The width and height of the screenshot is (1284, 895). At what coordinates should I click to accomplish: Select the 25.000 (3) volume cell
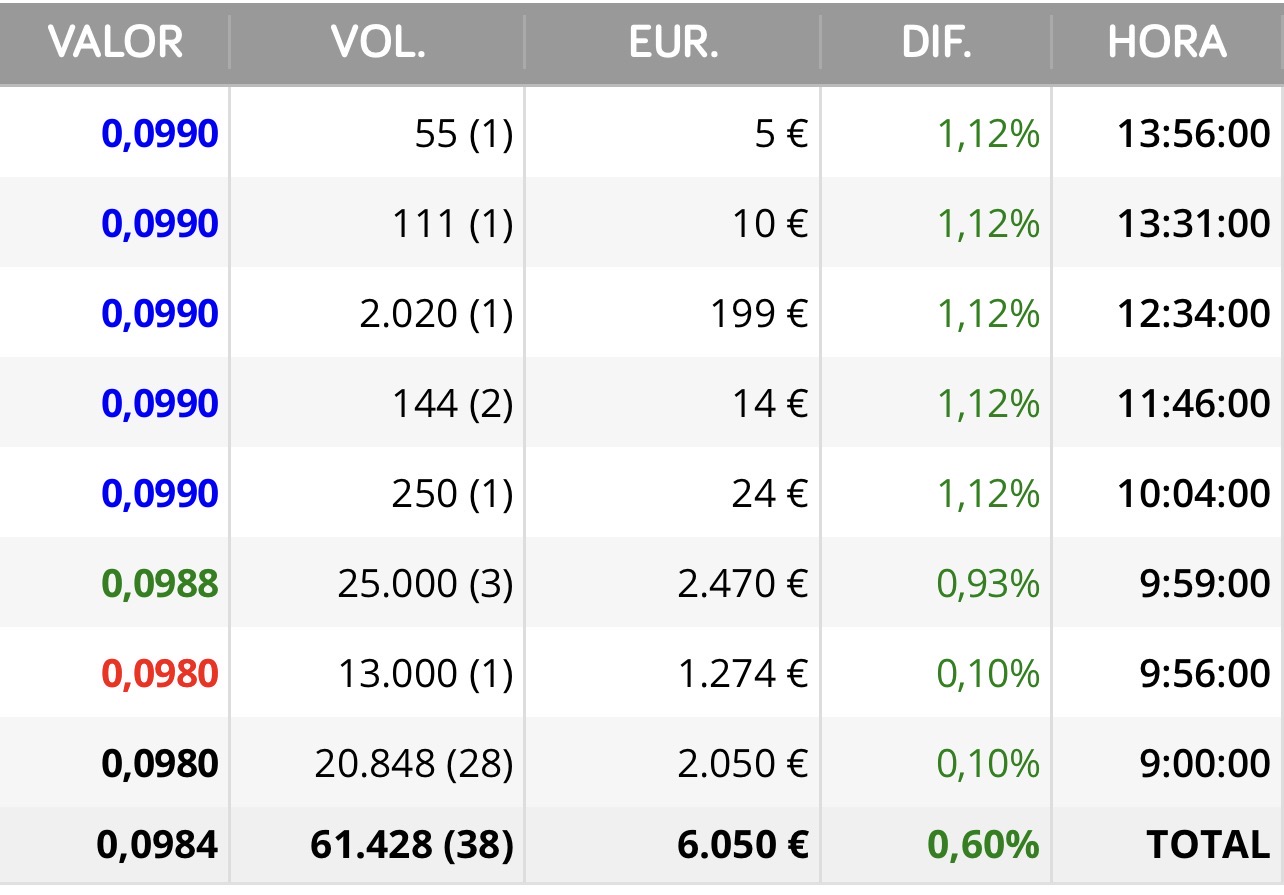[x=425, y=584]
